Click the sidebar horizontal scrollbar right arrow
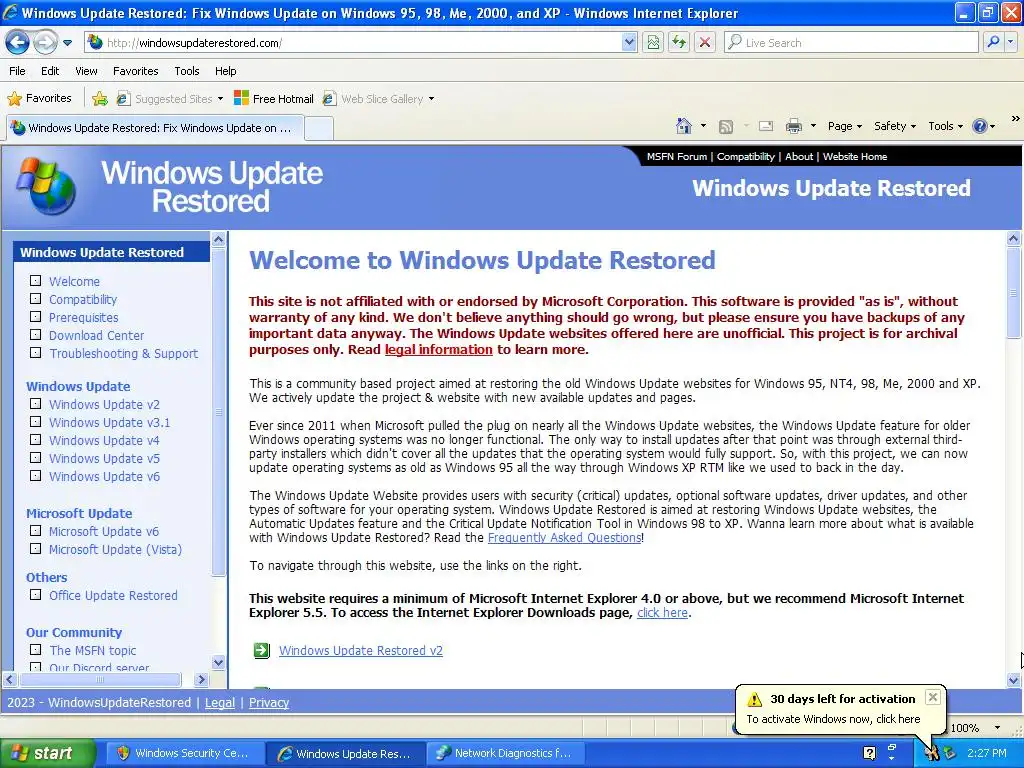The image size is (1024, 768). point(201,680)
